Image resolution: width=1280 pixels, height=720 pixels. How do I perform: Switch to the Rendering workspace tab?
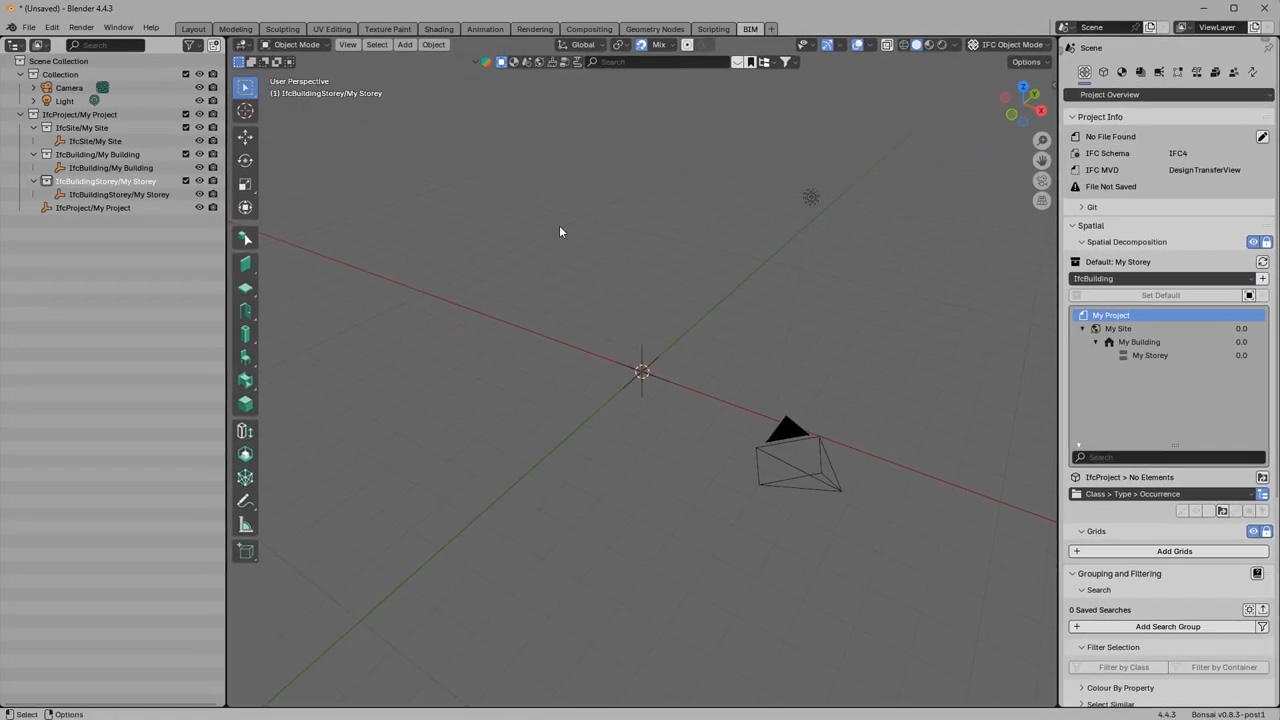coord(535,28)
